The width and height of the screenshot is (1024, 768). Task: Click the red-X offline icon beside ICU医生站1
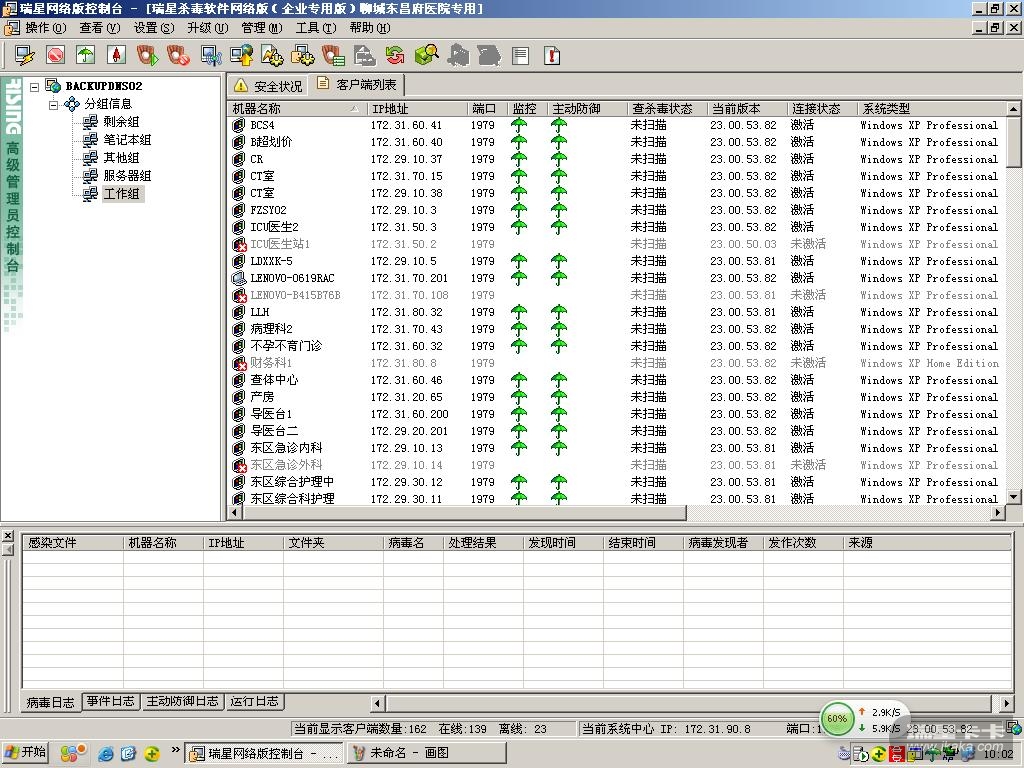[239, 244]
